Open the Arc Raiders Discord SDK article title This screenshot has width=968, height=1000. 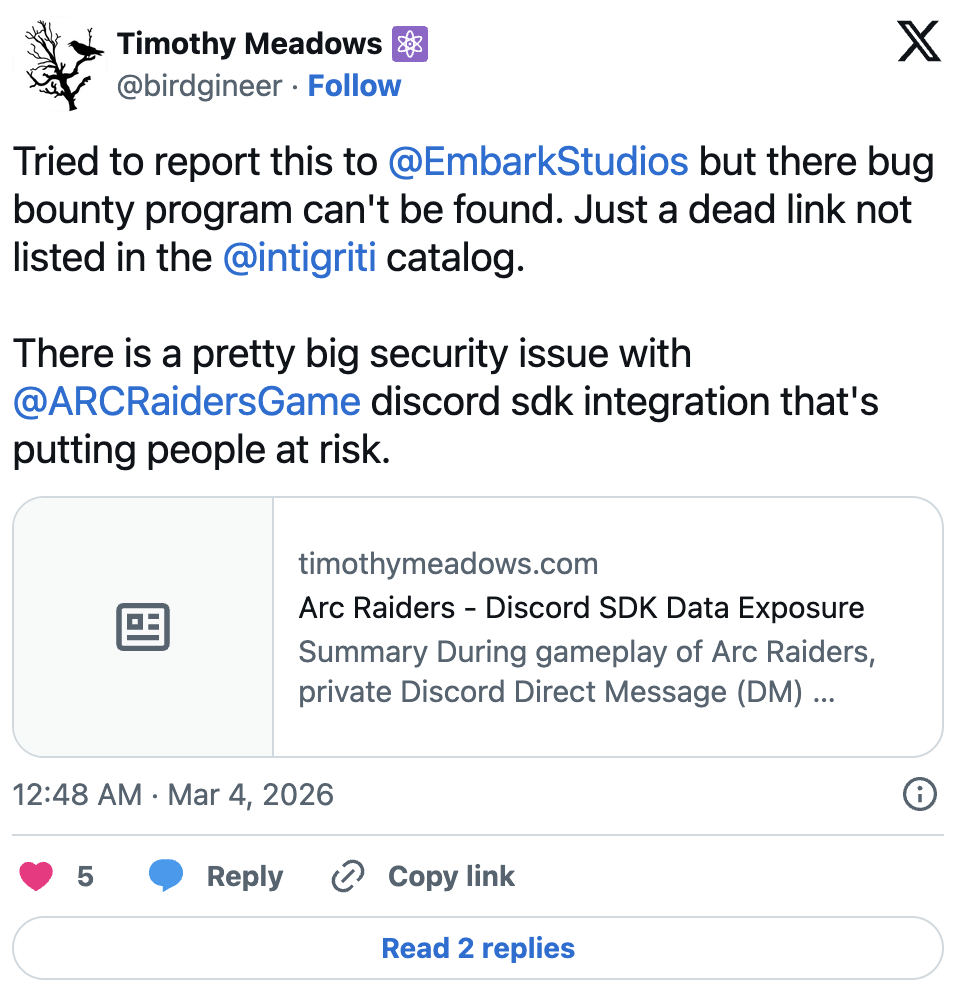[581, 608]
